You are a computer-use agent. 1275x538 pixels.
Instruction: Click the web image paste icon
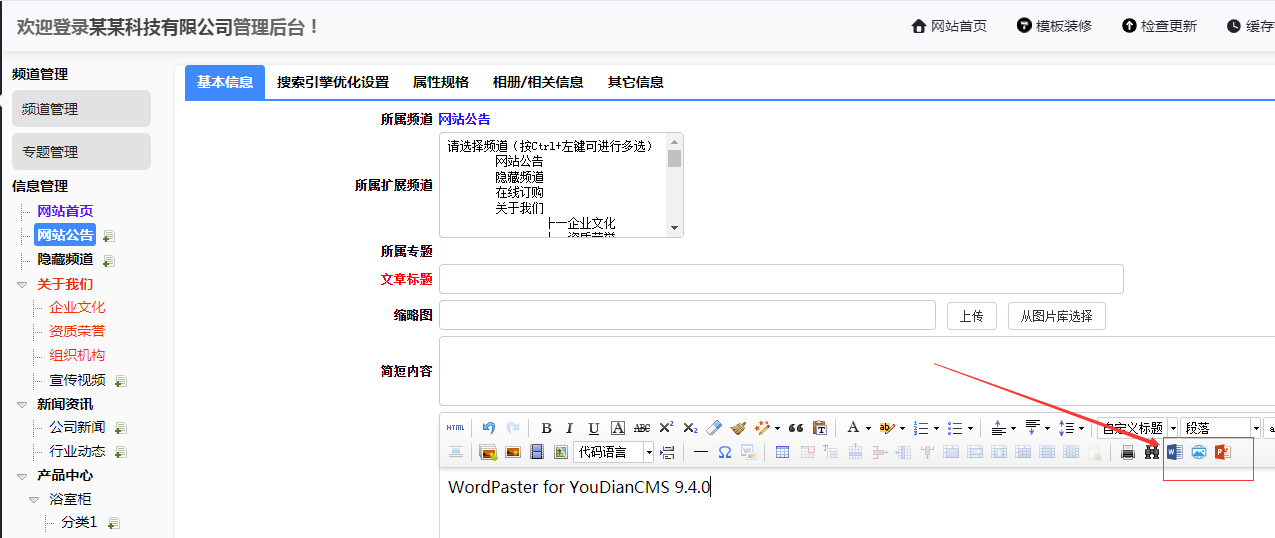1198,452
